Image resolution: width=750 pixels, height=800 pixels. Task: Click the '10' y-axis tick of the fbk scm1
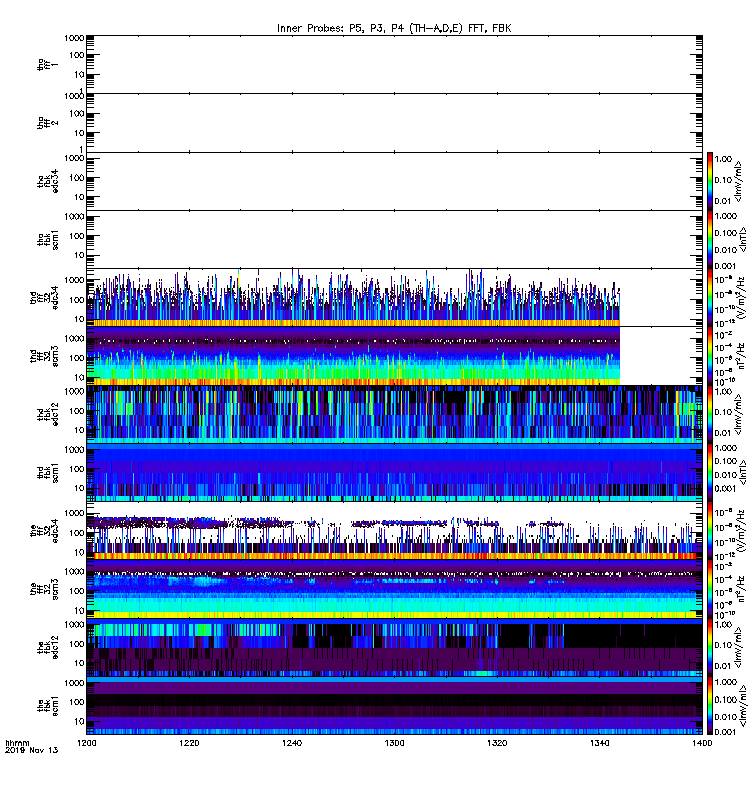pos(79,721)
